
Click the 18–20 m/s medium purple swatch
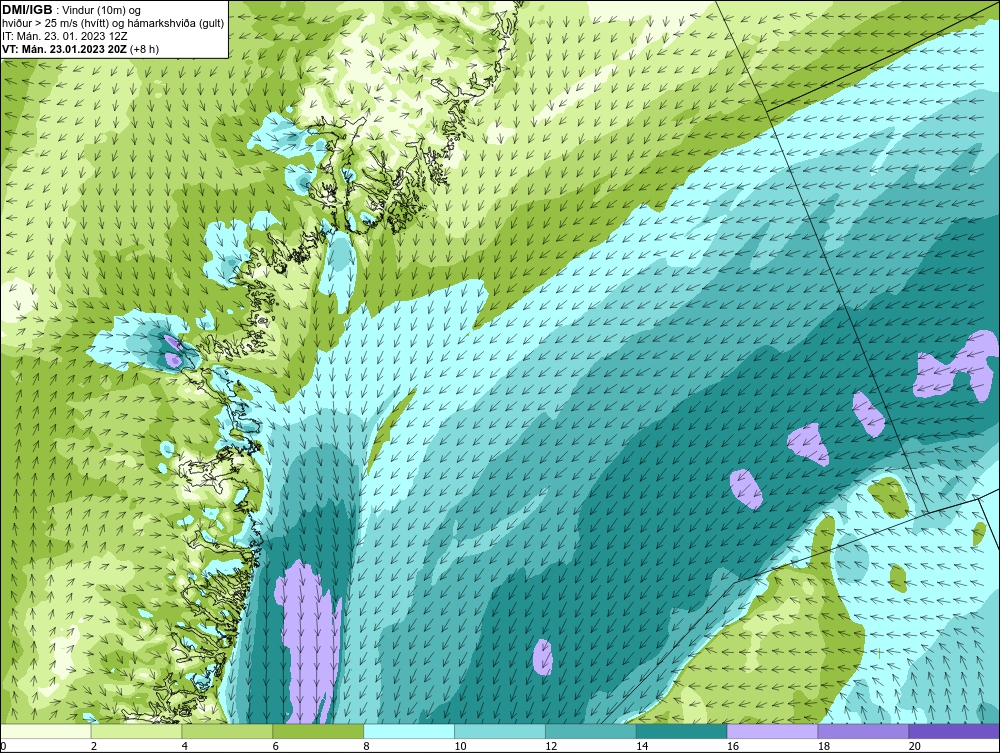[x=864, y=731]
